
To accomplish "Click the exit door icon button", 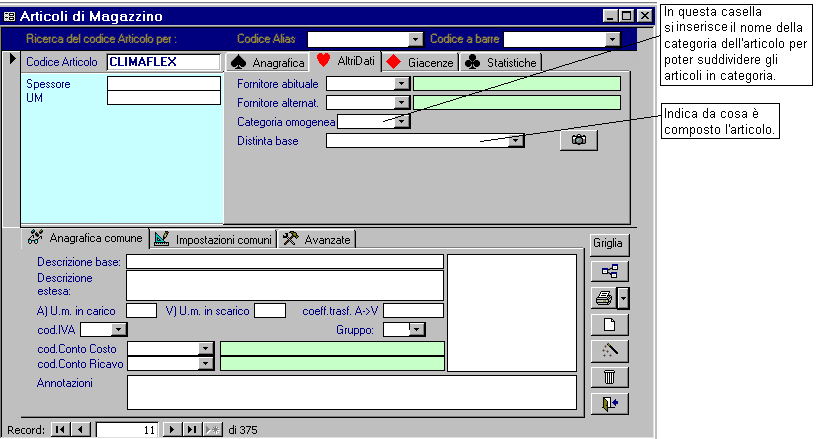I will (x=609, y=403).
